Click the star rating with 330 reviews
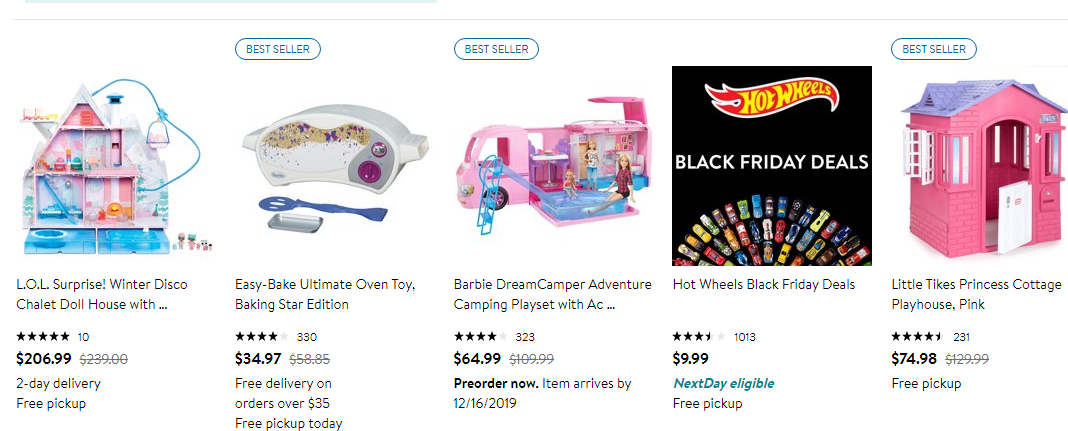 pos(262,337)
